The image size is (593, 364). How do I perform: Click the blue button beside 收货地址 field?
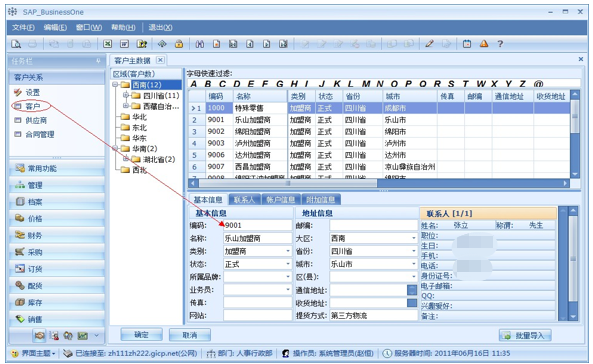click(x=412, y=303)
